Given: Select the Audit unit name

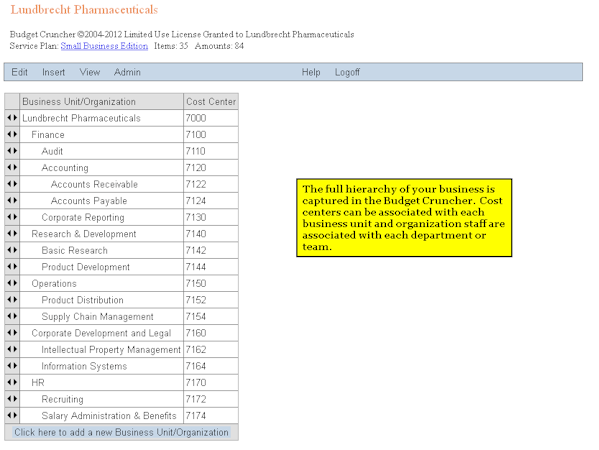Looking at the screenshot, I should [x=52, y=151].
